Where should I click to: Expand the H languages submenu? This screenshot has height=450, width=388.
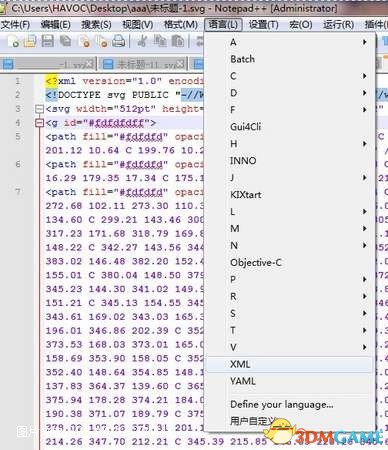coord(289,144)
